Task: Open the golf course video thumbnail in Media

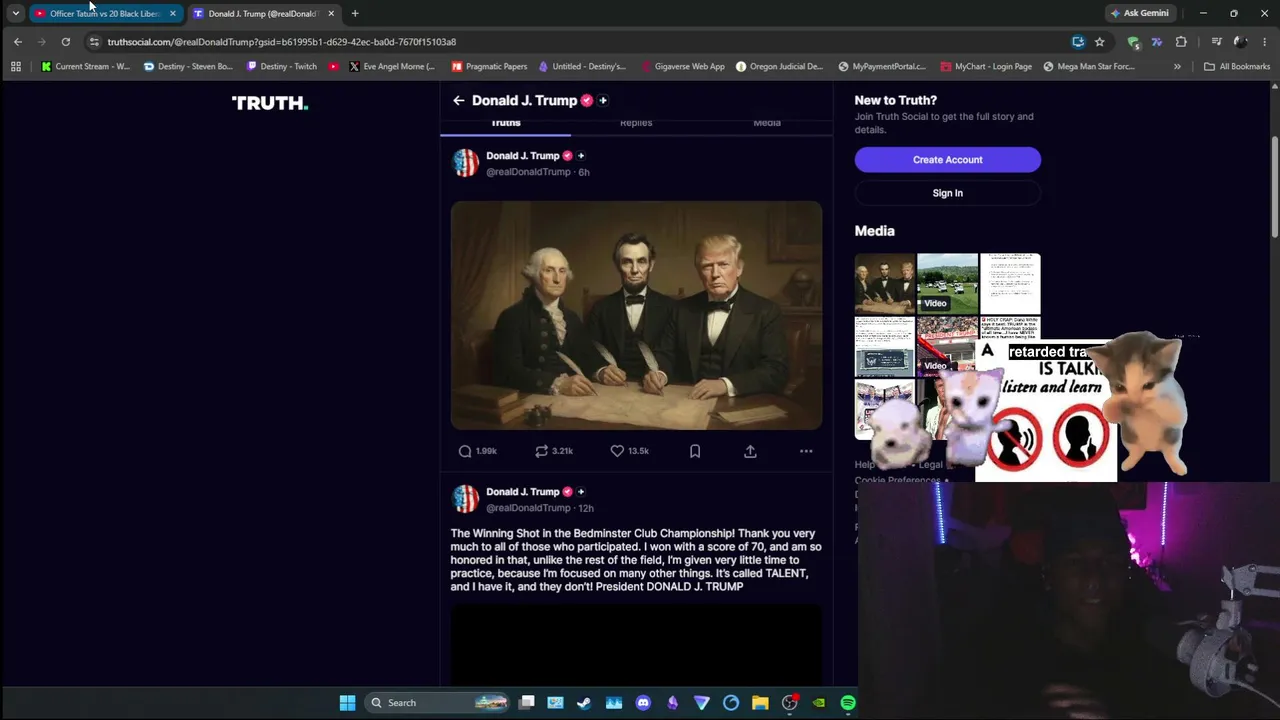Action: (x=948, y=284)
